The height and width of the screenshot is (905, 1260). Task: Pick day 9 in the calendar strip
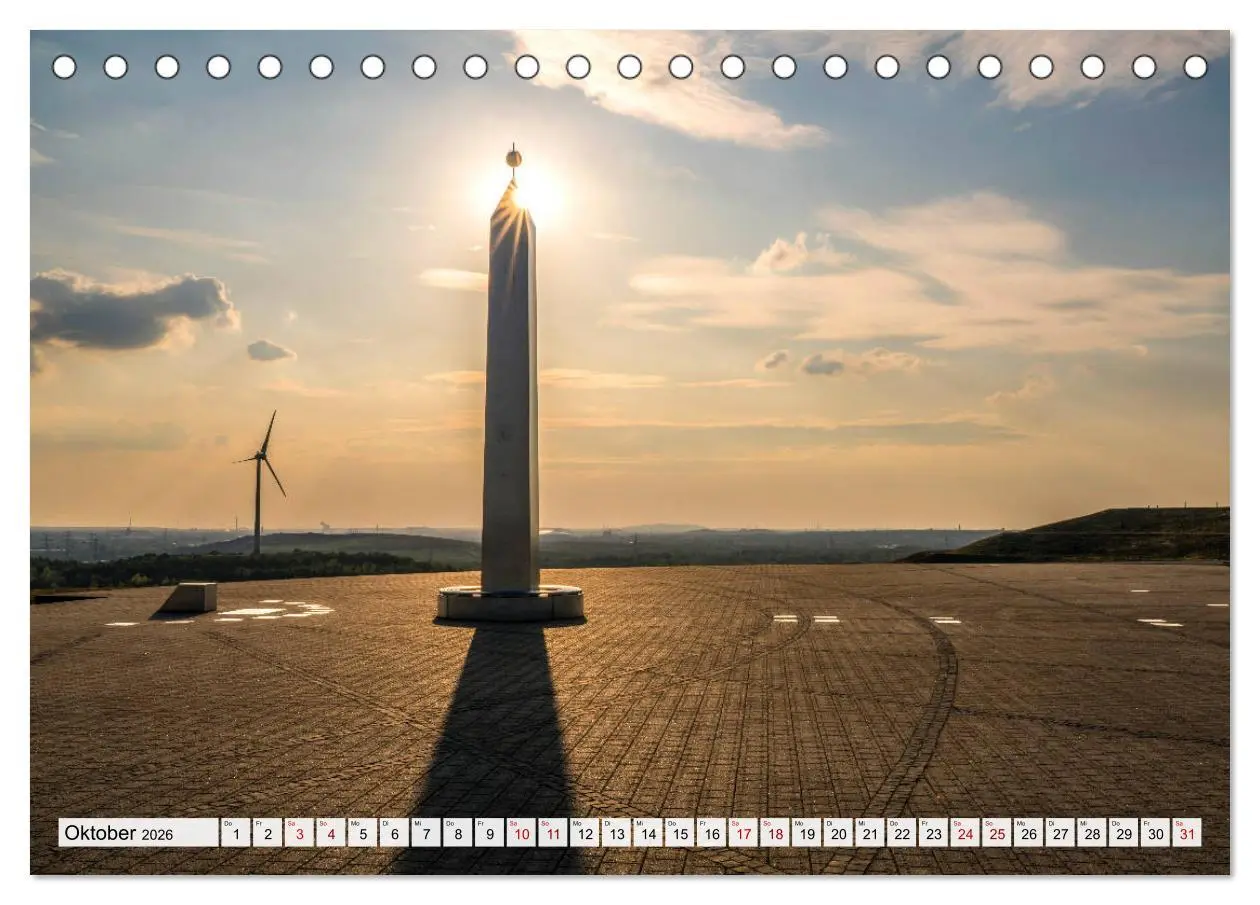pos(489,832)
